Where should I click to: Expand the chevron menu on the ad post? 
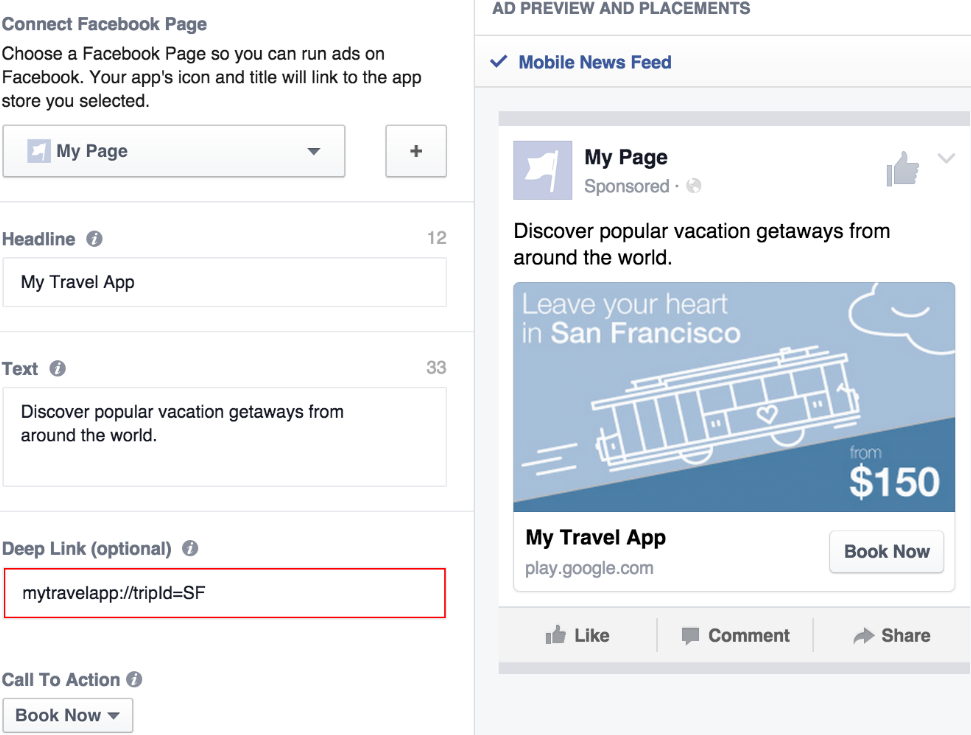pyautogui.click(x=946, y=158)
